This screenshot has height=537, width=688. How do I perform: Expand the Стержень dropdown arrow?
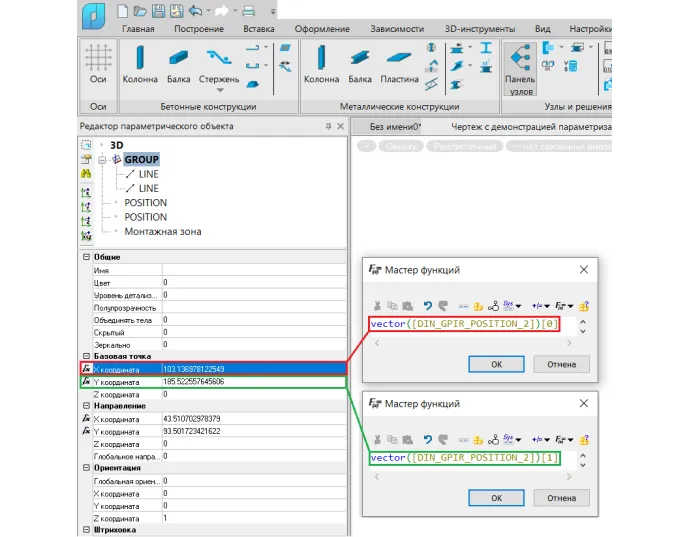[x=220, y=90]
